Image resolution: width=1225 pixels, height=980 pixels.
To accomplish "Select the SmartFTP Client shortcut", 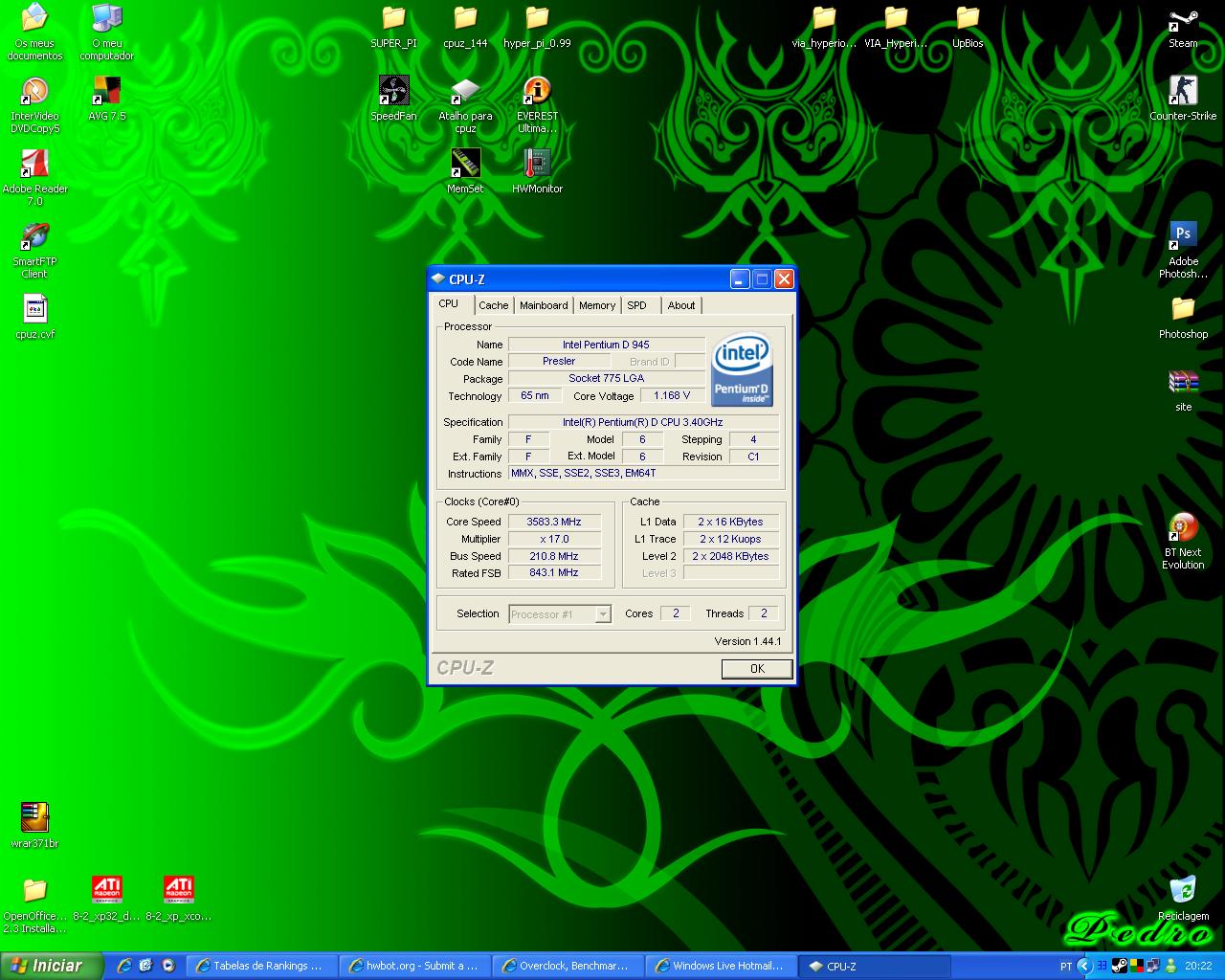I will tap(34, 251).
